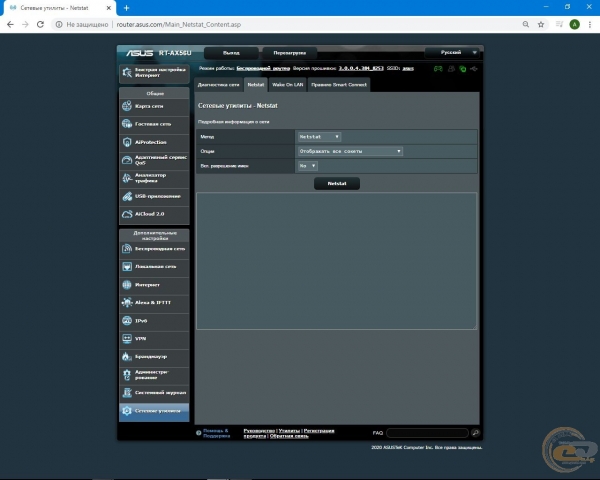600x480 pixels.
Task: Open browser zoom magnifier icon in address bar
Action: pos(526,24)
